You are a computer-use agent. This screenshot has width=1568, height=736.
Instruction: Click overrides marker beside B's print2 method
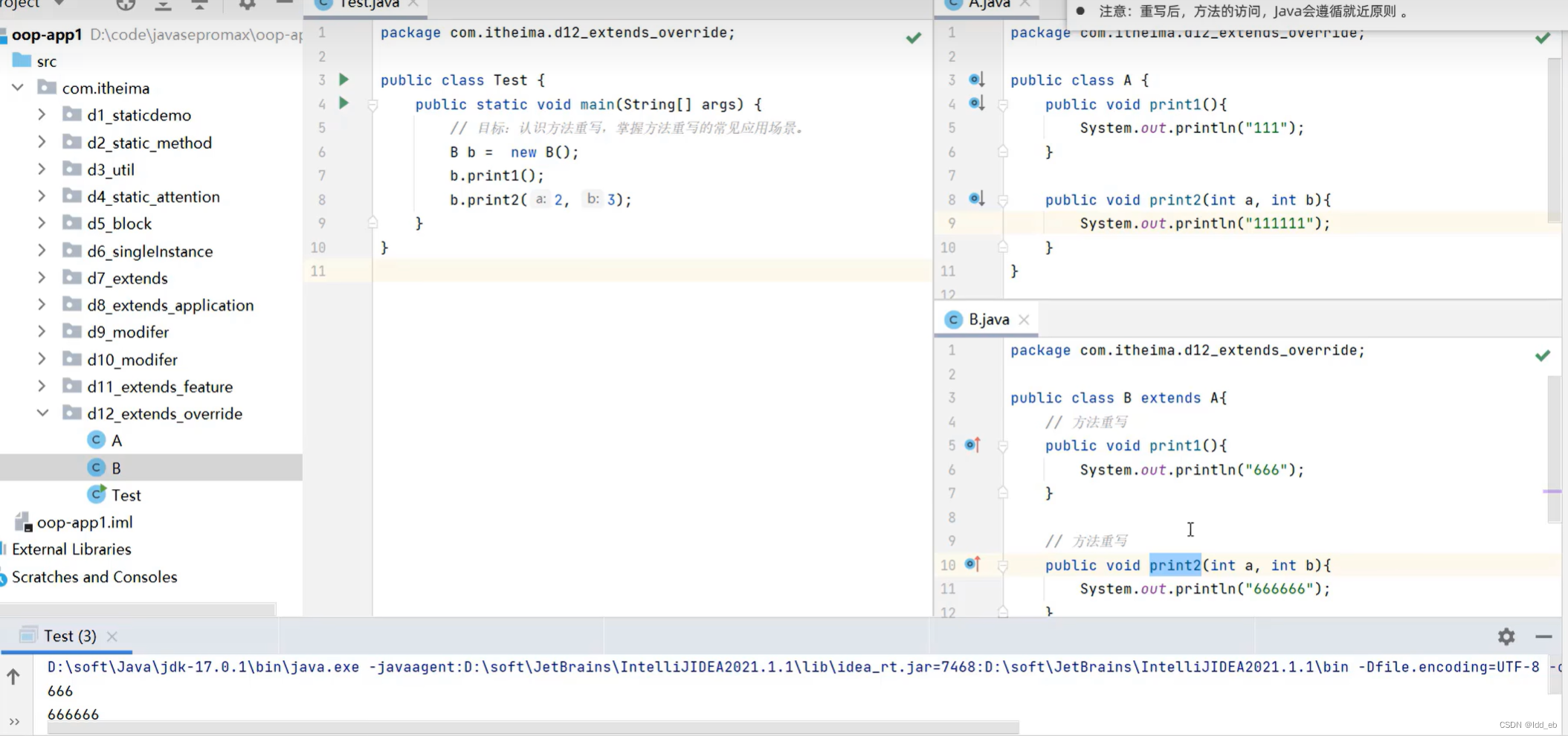(x=972, y=564)
